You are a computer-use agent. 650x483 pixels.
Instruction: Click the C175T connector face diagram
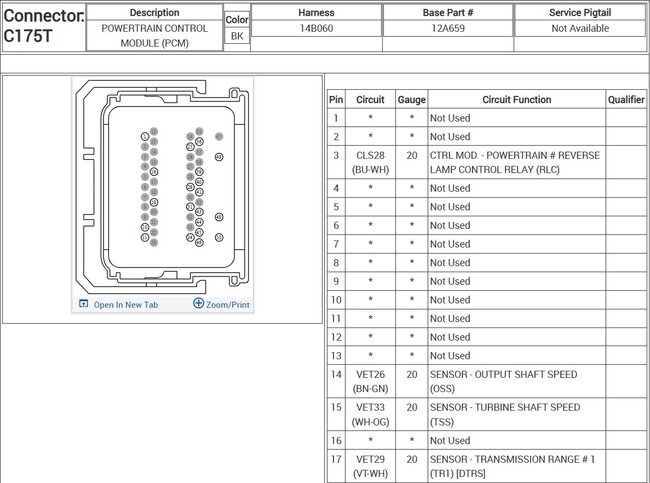[162, 187]
